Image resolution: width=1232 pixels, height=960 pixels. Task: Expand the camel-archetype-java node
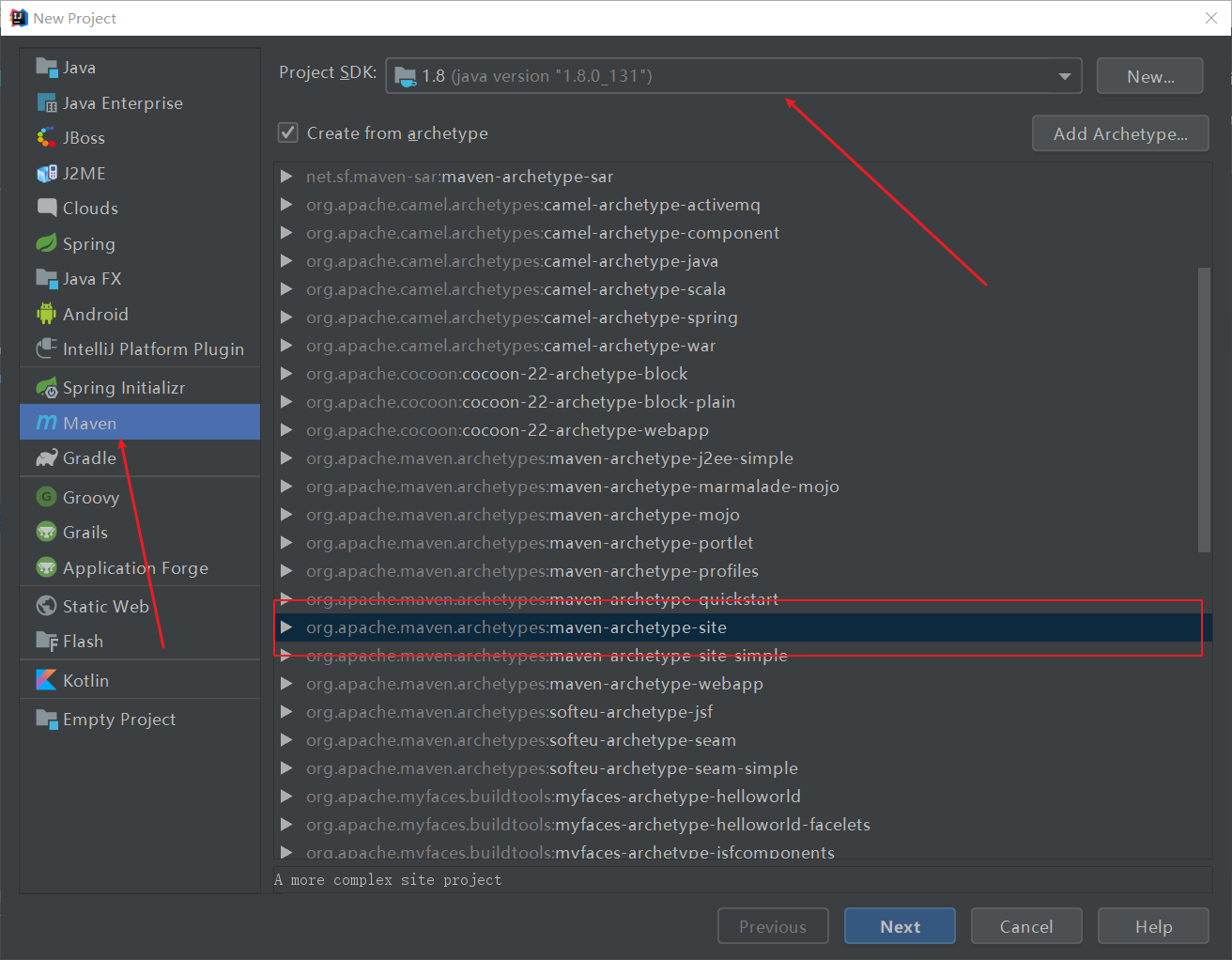[x=286, y=260]
